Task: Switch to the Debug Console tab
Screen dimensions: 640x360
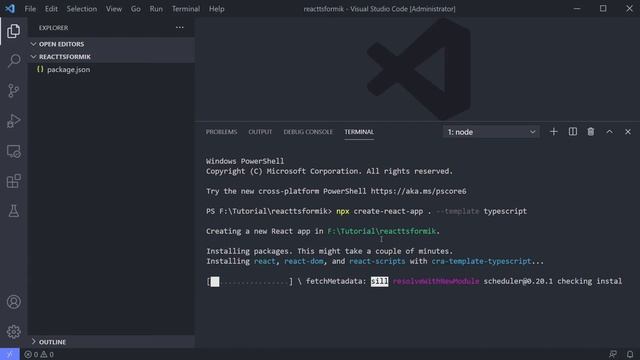Action: [308, 132]
